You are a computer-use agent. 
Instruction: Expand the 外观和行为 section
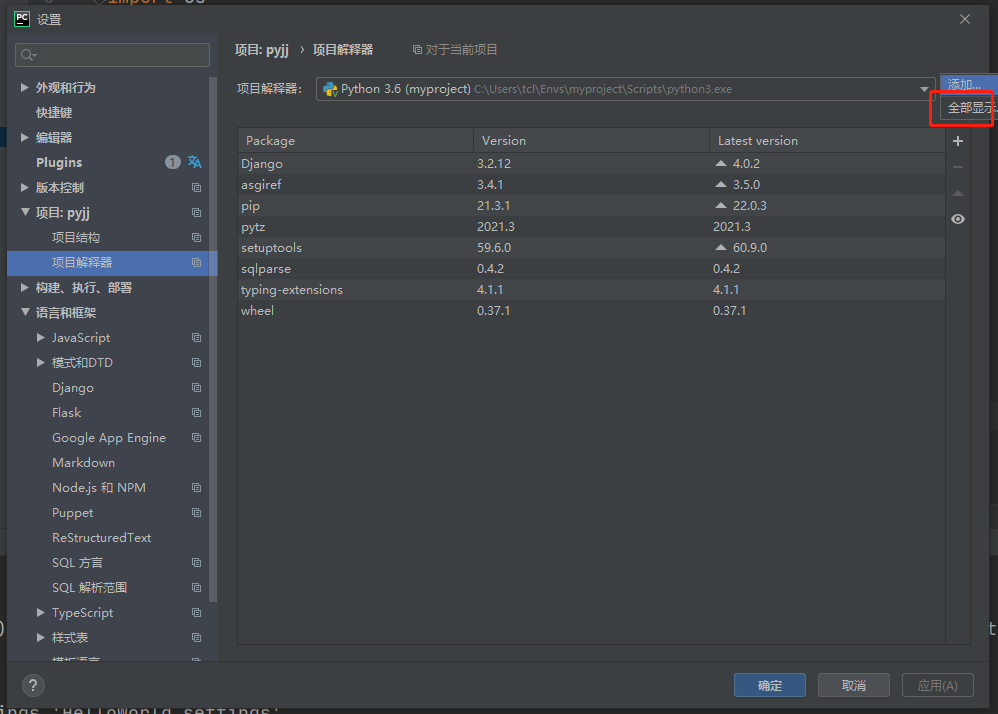click(x=23, y=87)
